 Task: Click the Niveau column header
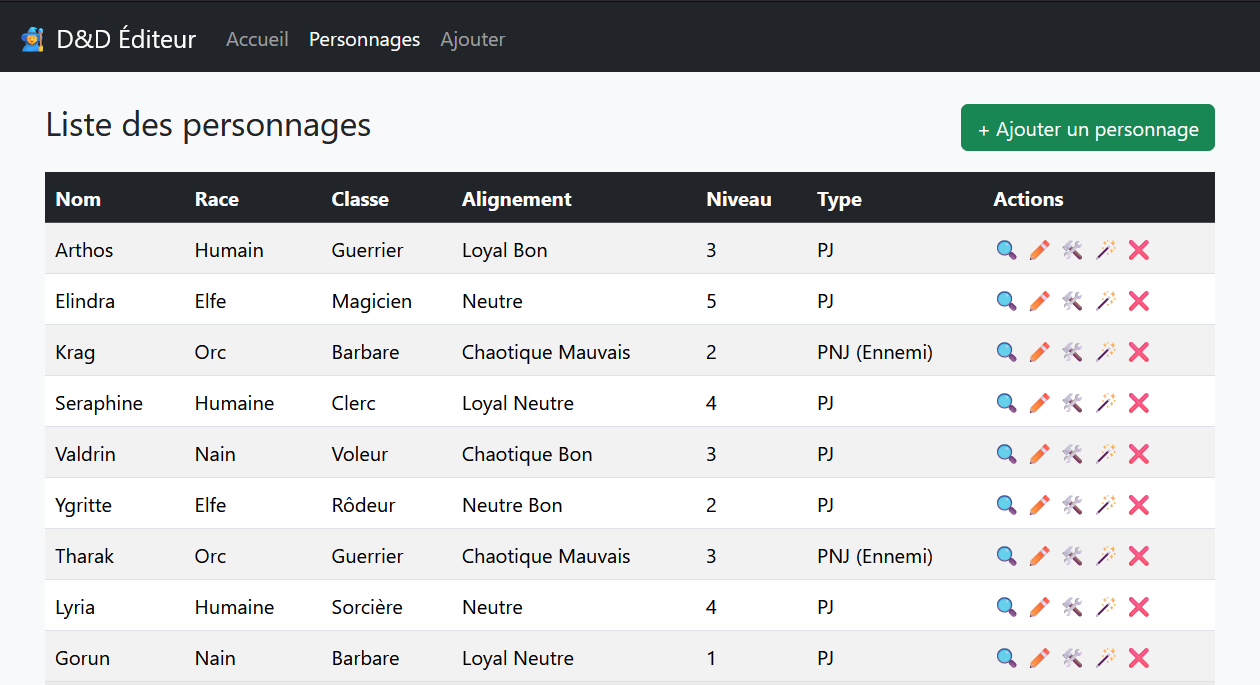pyautogui.click(x=739, y=199)
